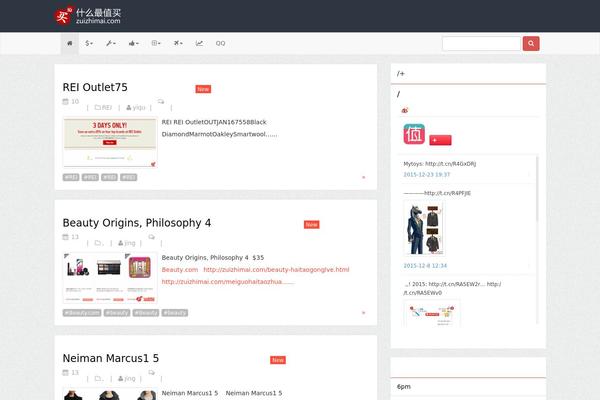
Task: Click the /+ sidebar panel header
Action: [x=468, y=73]
